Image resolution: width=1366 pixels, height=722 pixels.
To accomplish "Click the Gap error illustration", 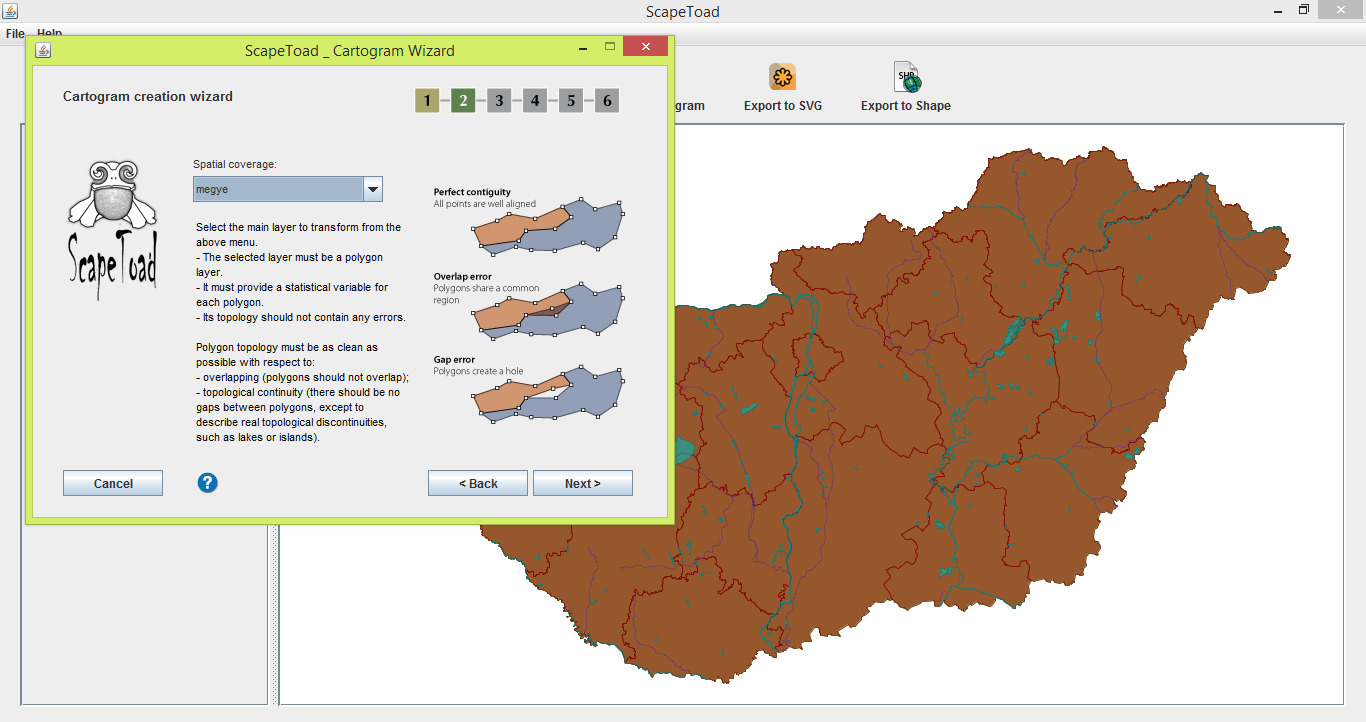I will (547, 397).
